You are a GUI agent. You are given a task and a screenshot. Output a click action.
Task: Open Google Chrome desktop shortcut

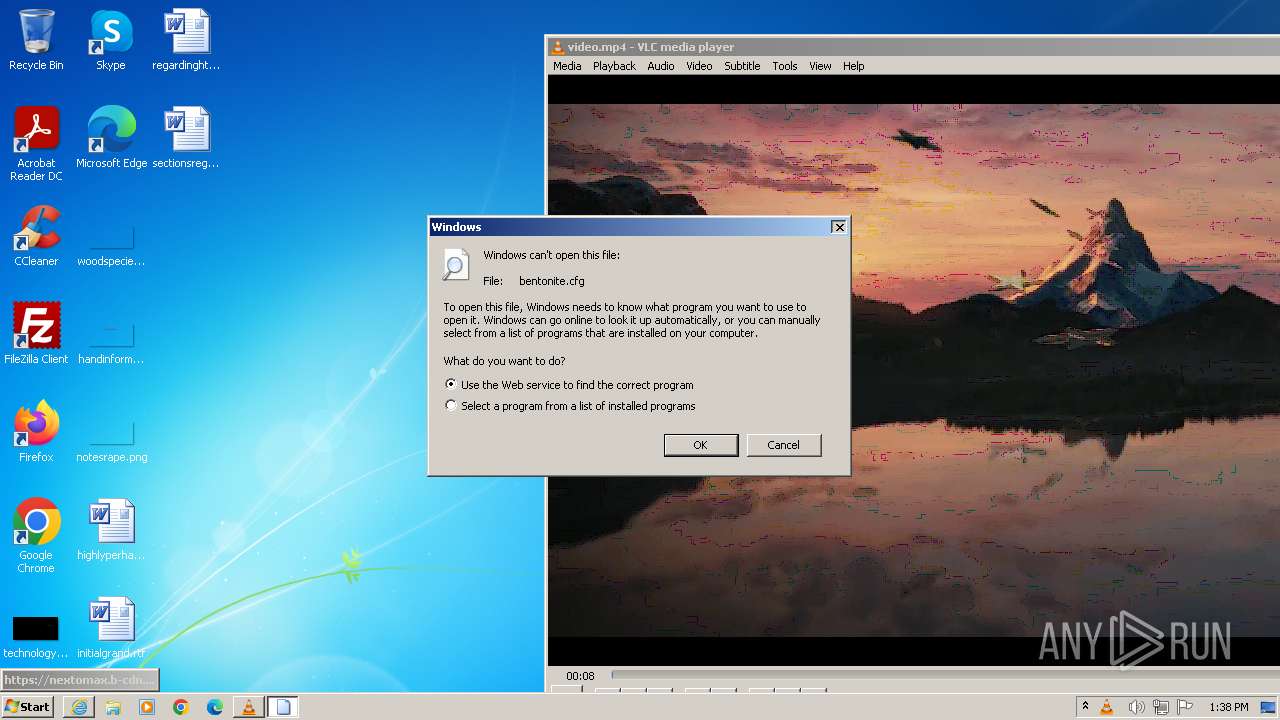[36, 536]
